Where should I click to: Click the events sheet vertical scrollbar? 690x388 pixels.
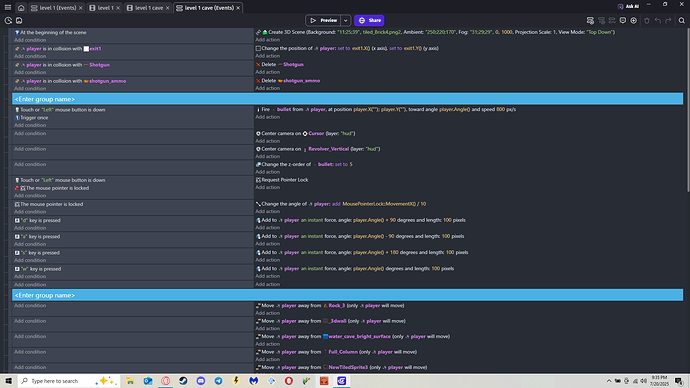coord(687,110)
